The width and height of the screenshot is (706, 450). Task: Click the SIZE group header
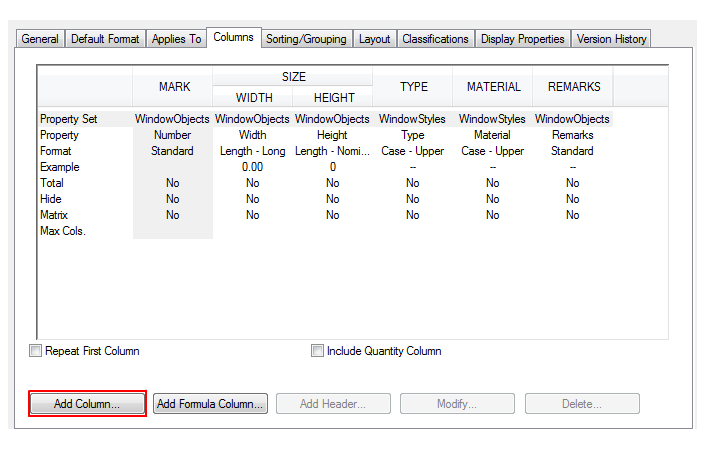pyautogui.click(x=293, y=77)
